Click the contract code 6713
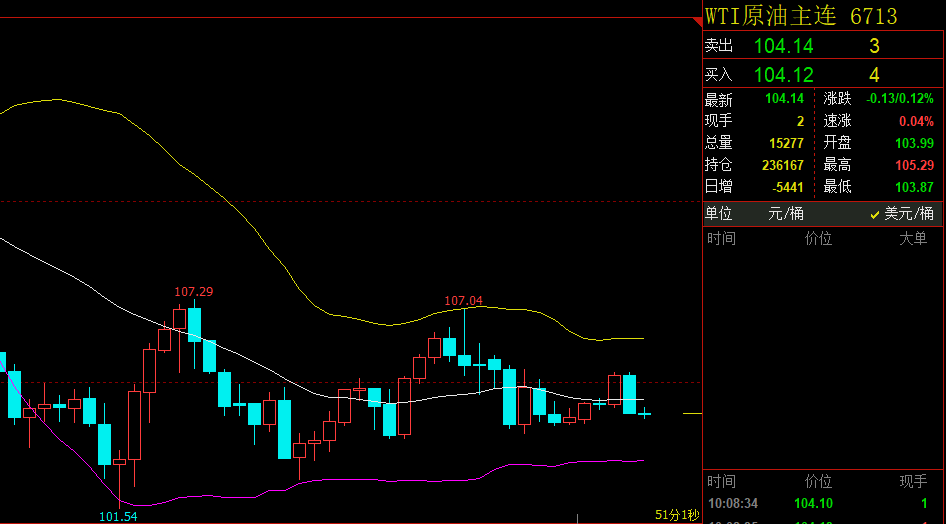This screenshot has height=524, width=946. tap(874, 16)
